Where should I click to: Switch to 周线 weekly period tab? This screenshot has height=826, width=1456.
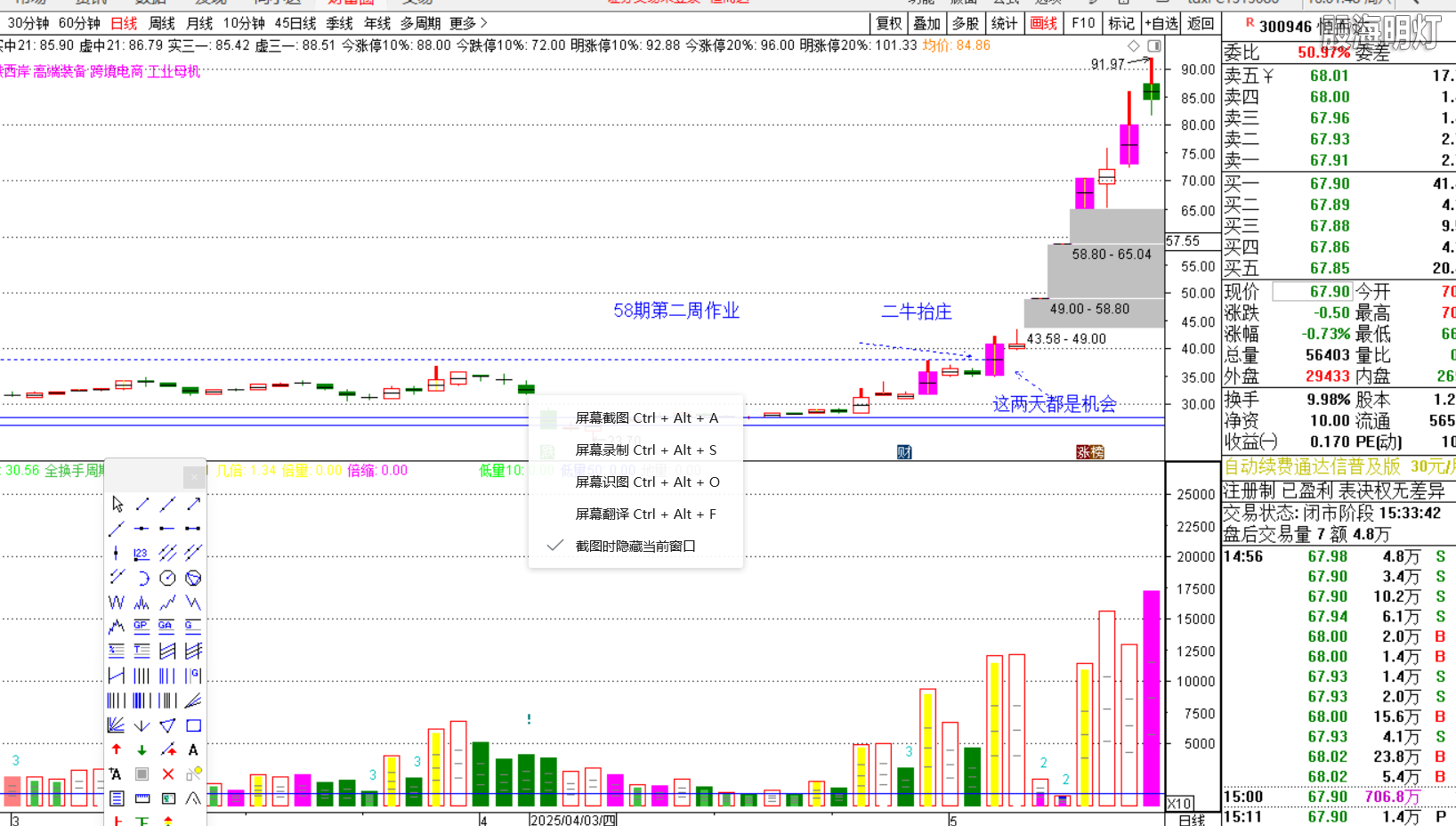coord(162,23)
